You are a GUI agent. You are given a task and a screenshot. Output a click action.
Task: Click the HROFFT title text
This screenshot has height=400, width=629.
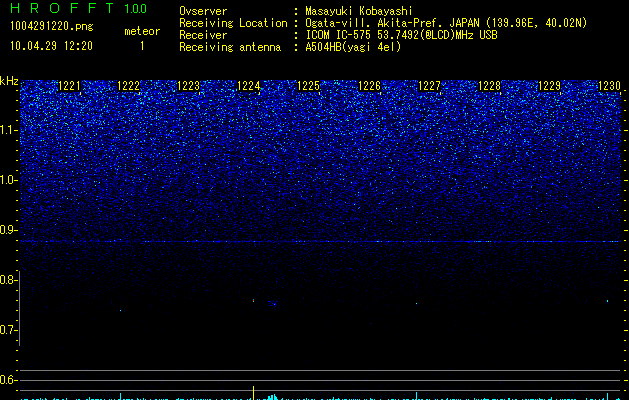click(63, 8)
